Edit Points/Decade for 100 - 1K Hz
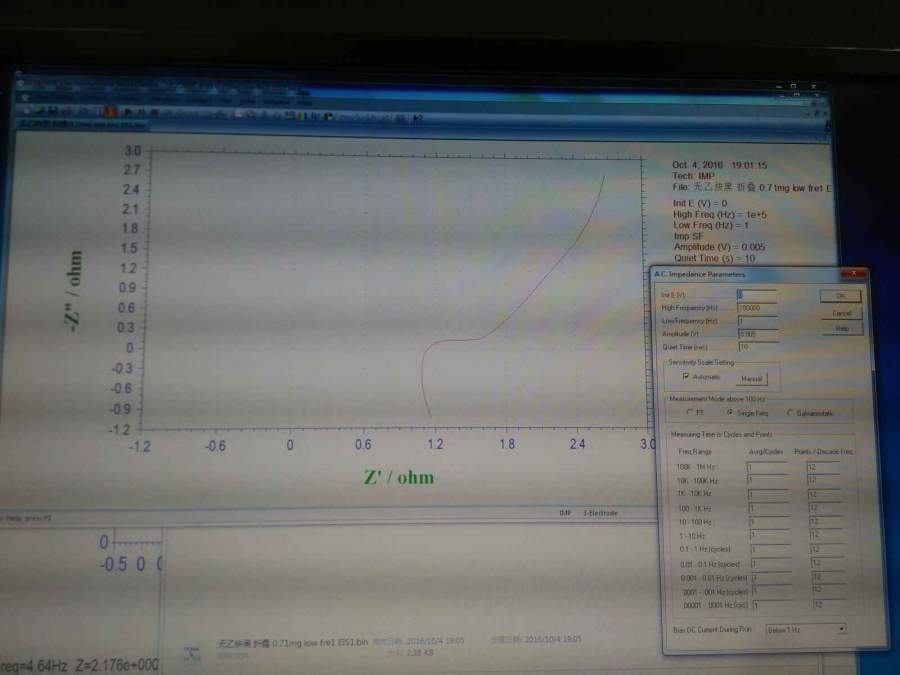 (x=825, y=508)
